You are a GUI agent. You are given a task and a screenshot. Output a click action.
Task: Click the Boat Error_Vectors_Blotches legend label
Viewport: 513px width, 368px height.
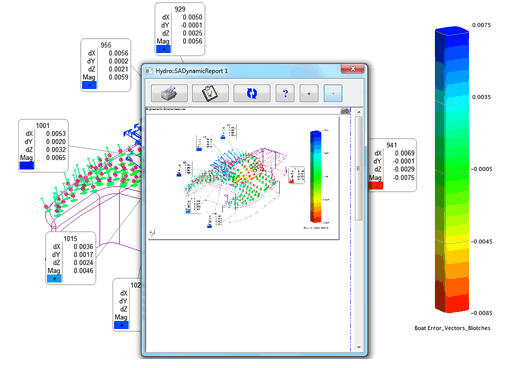click(x=452, y=328)
